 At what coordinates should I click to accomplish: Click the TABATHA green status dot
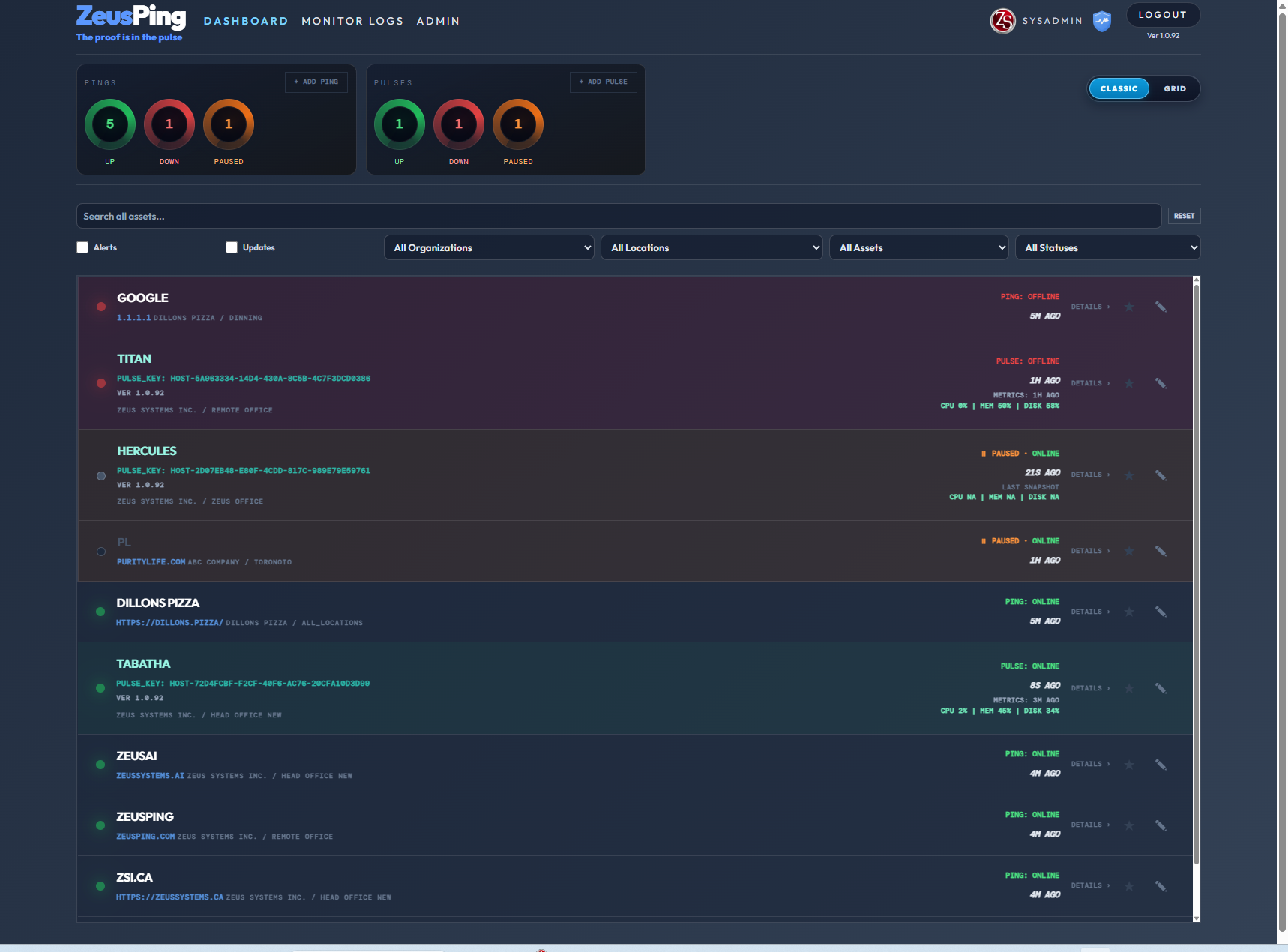[x=100, y=688]
